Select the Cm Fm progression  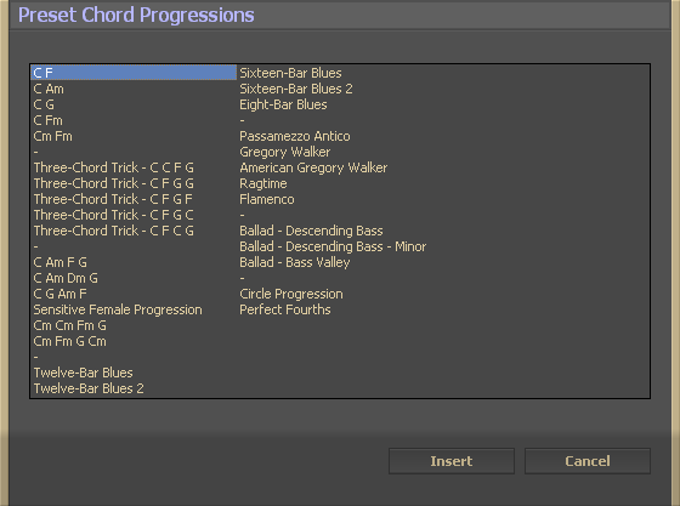tap(53, 136)
